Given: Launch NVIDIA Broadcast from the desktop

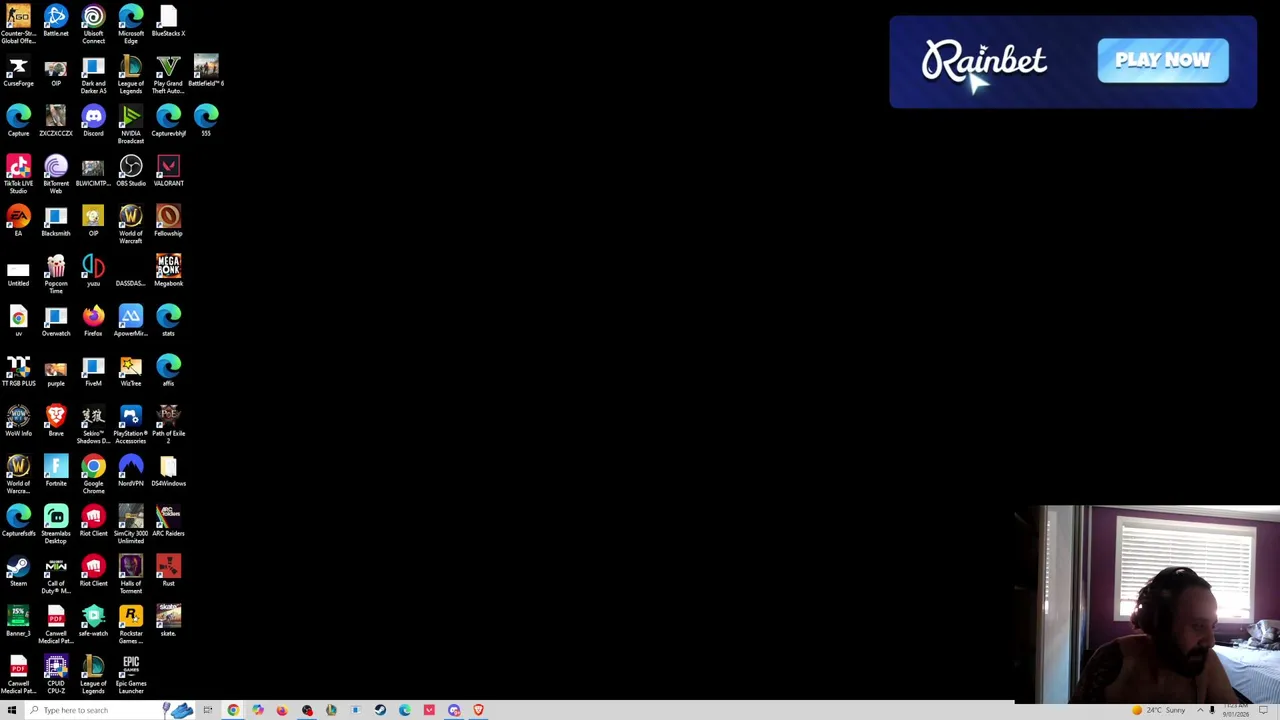Looking at the screenshot, I should click(x=131, y=124).
